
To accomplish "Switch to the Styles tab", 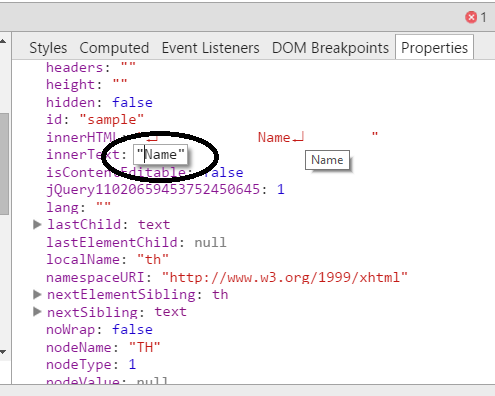I will coord(48,48).
